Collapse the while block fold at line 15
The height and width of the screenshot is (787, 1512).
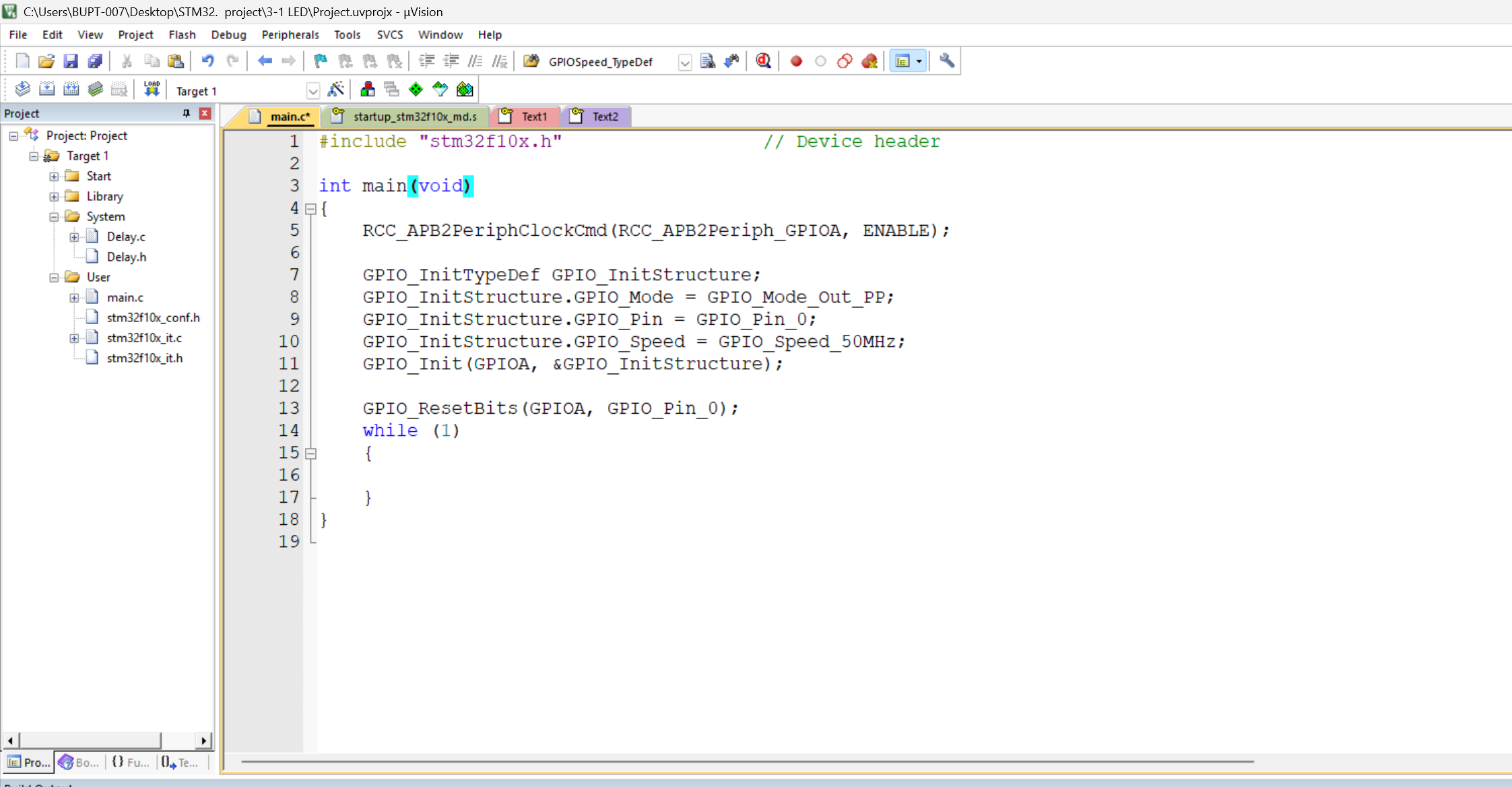(x=310, y=453)
